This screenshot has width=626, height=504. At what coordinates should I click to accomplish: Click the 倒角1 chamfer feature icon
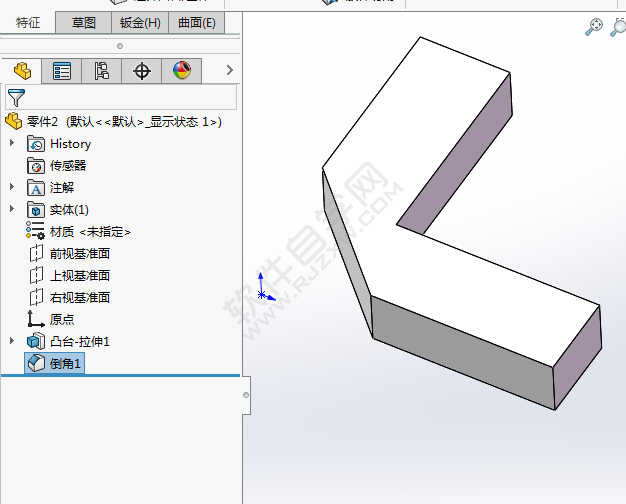coord(36,363)
